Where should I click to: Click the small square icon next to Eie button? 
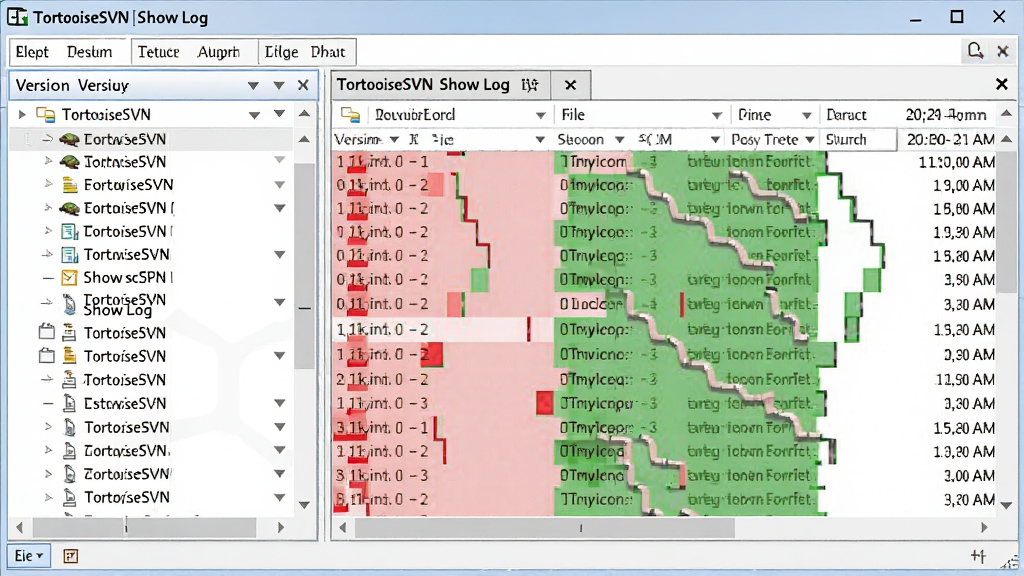click(71, 556)
